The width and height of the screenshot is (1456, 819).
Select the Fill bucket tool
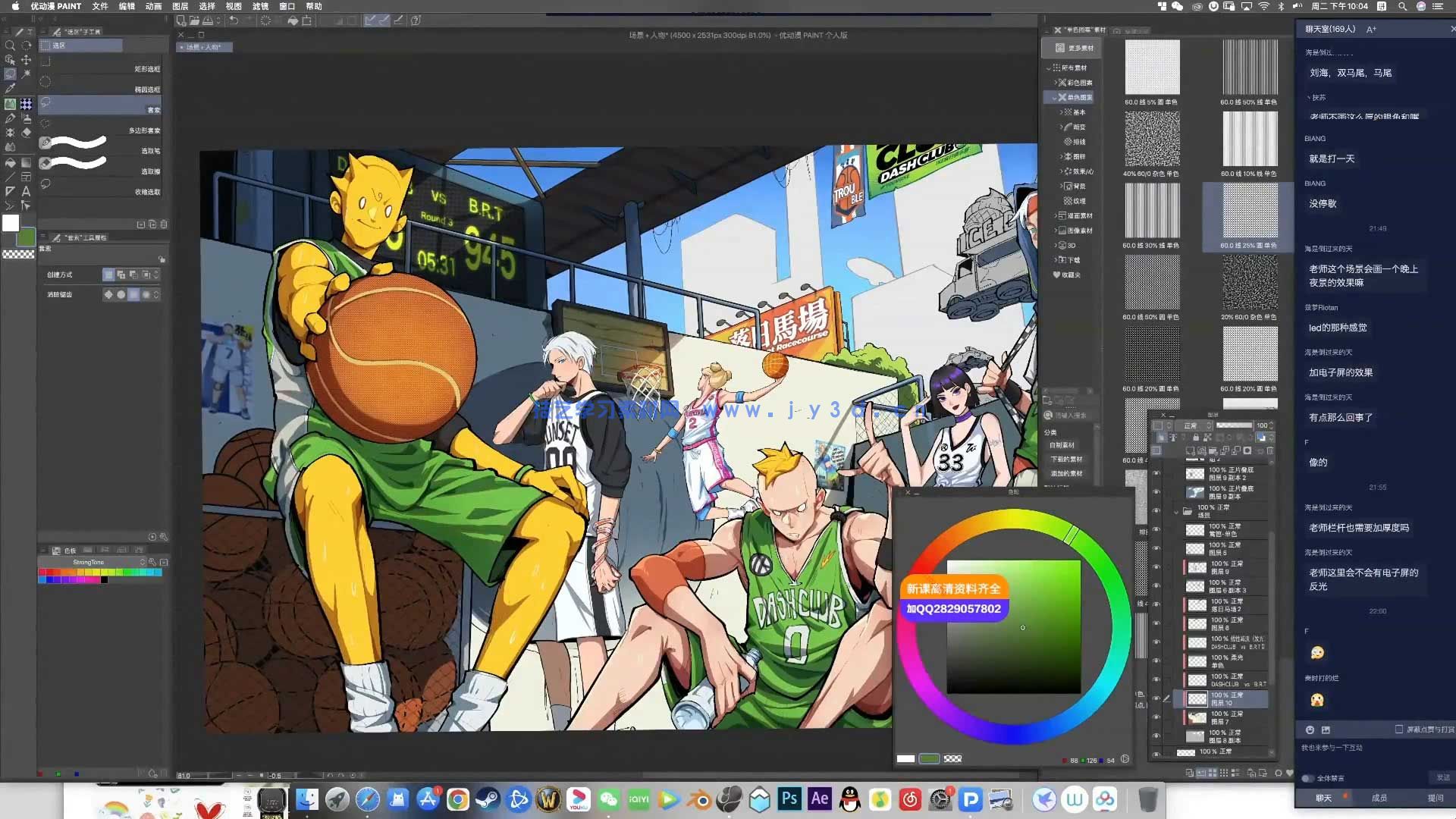pos(10,162)
